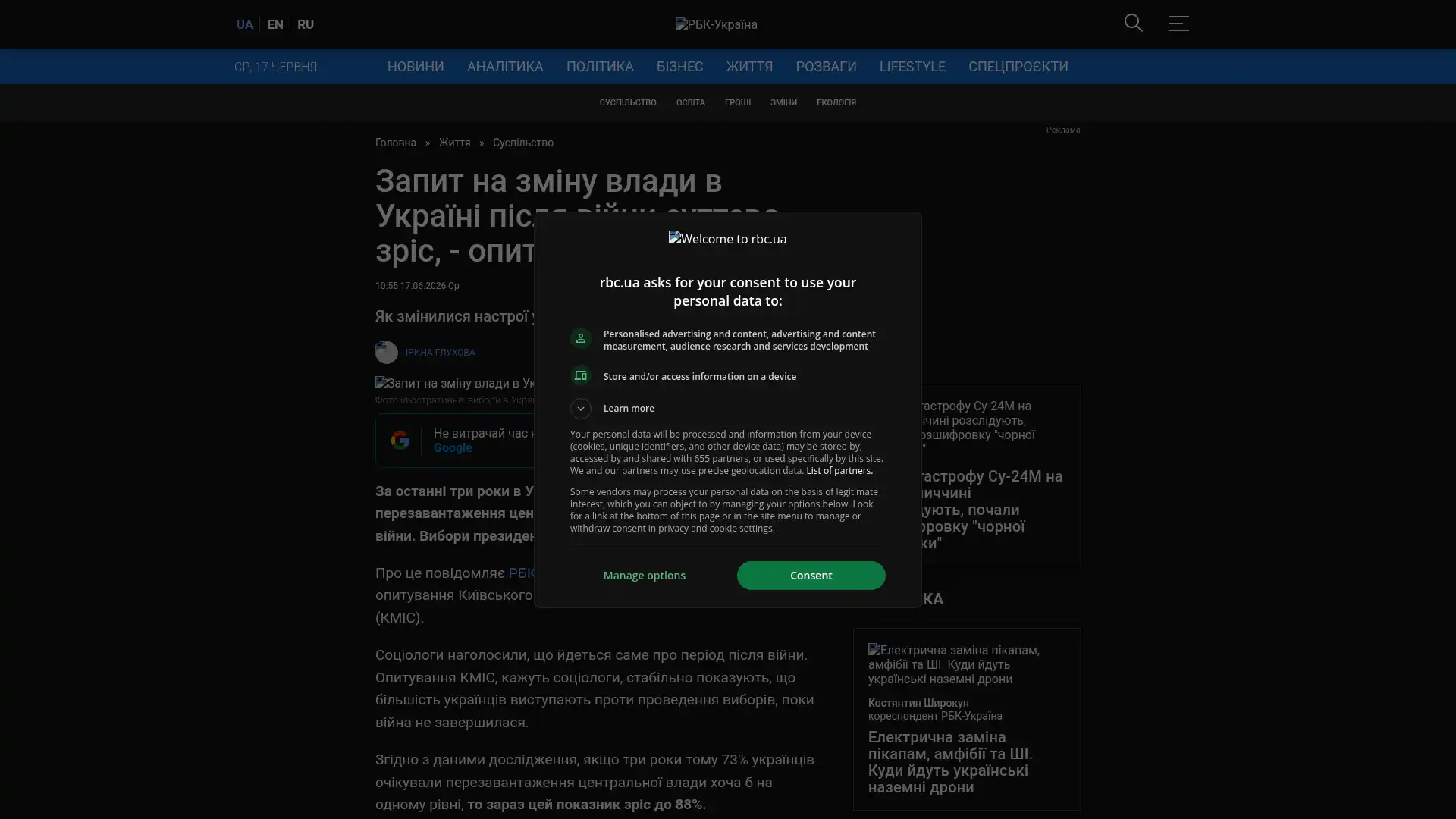This screenshot has height=819, width=1456.
Task: Open the НОВИНИ menu item
Action: (416, 67)
